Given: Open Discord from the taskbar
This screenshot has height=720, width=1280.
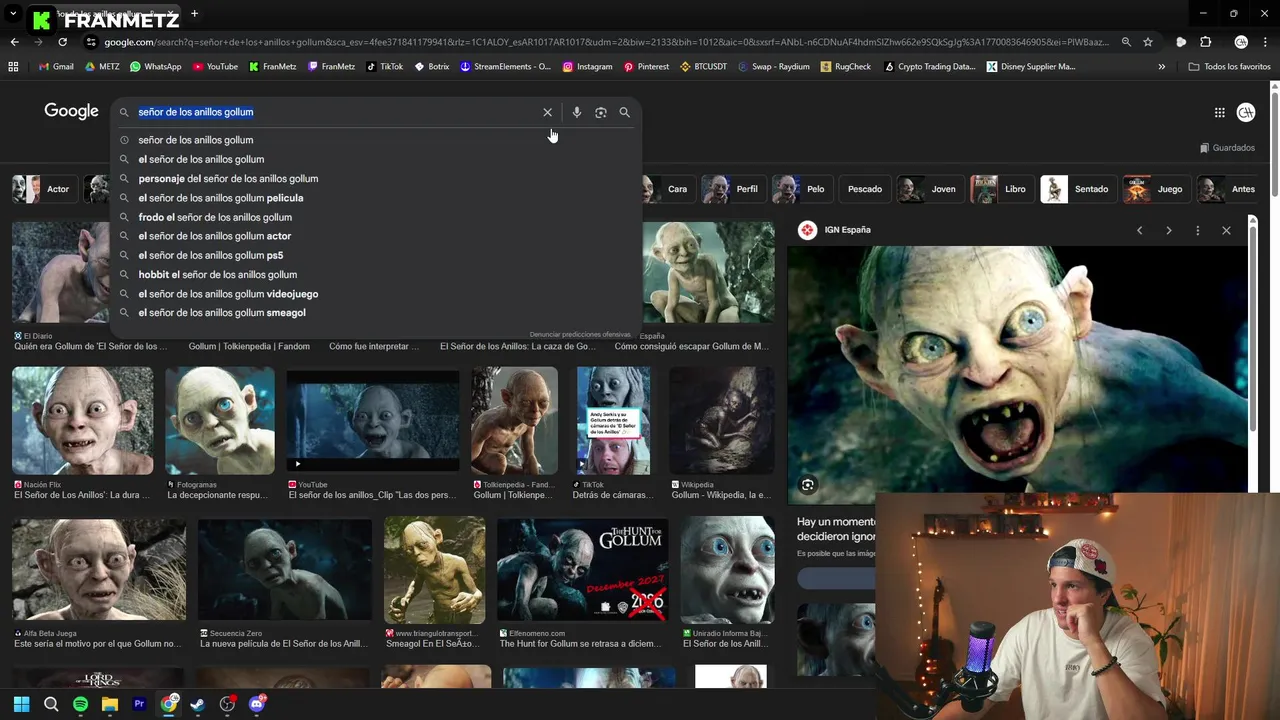Looking at the screenshot, I should [257, 704].
